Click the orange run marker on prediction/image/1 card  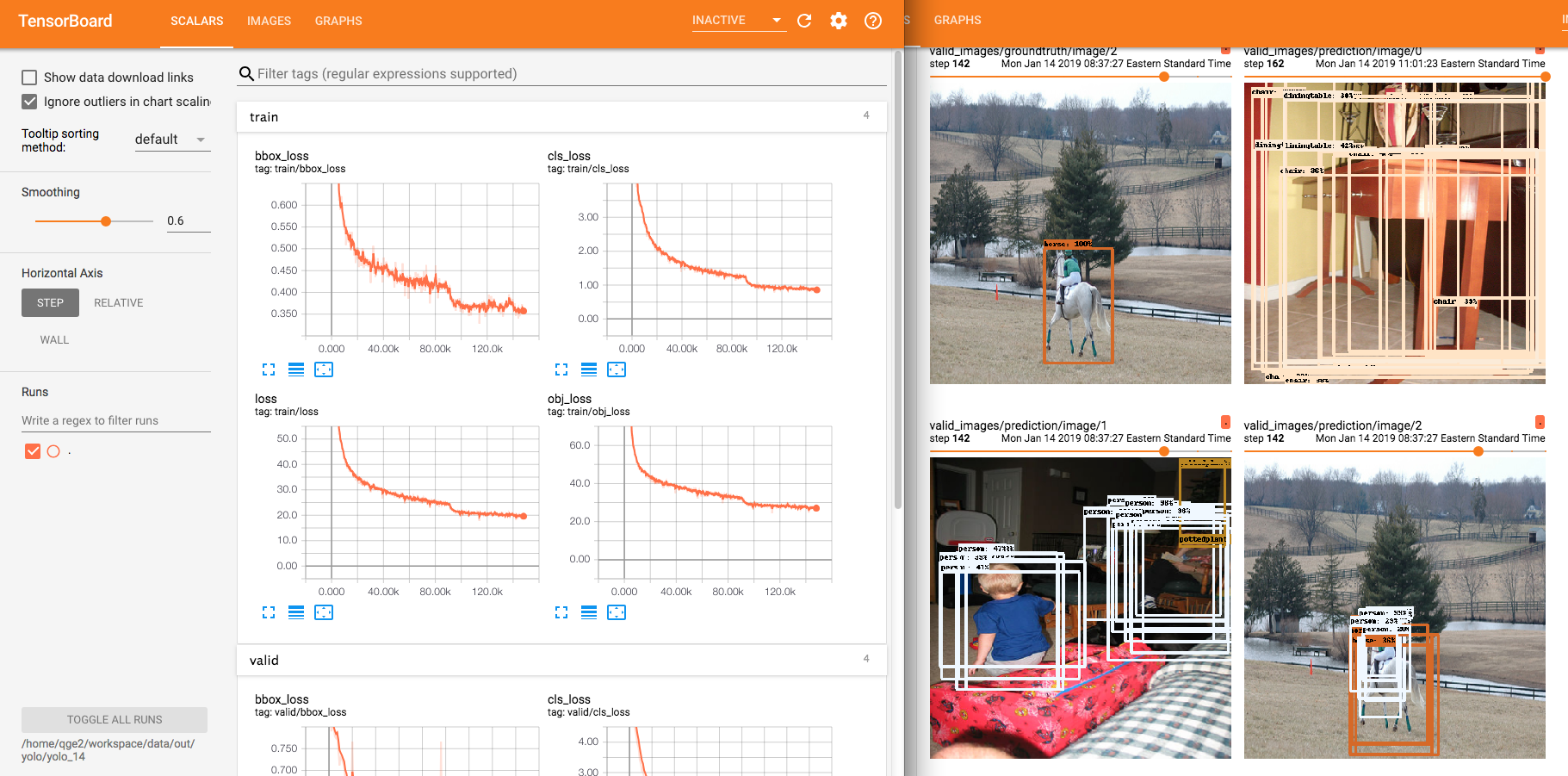point(1225,422)
